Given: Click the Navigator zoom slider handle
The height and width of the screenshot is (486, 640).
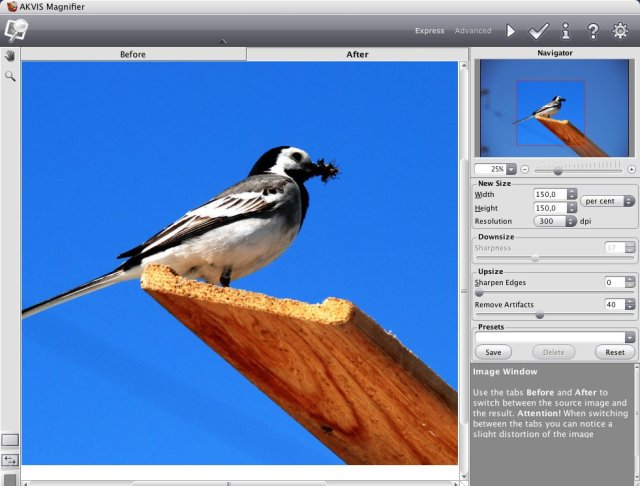Looking at the screenshot, I should [x=558, y=172].
